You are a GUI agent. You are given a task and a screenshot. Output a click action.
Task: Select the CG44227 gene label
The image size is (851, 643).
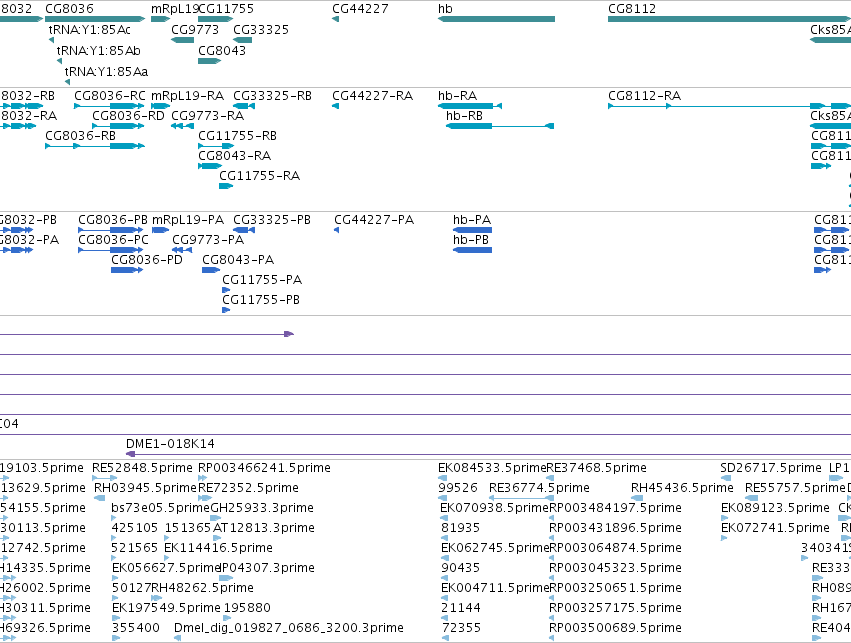360,9
